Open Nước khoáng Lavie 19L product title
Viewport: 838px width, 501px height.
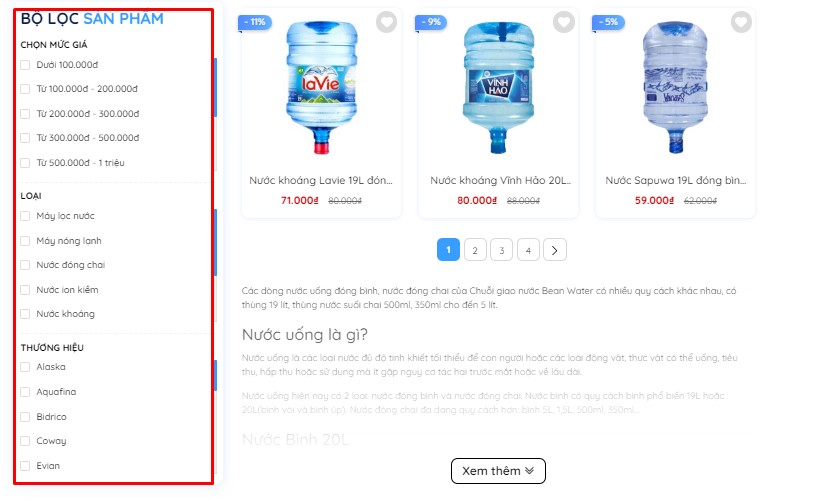pos(321,181)
